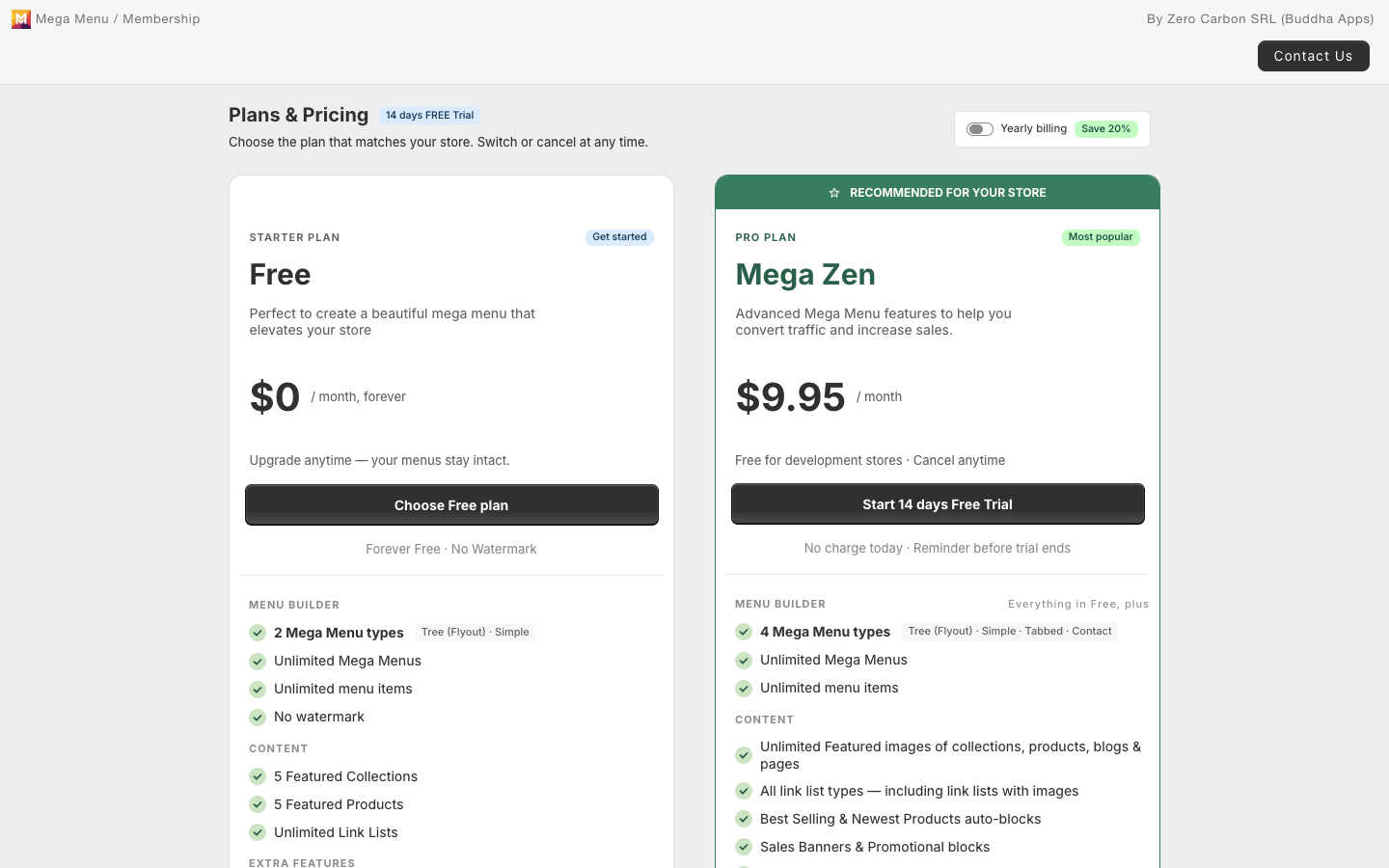Click the $9.95 price text
The height and width of the screenshot is (868, 1389).
click(x=790, y=397)
